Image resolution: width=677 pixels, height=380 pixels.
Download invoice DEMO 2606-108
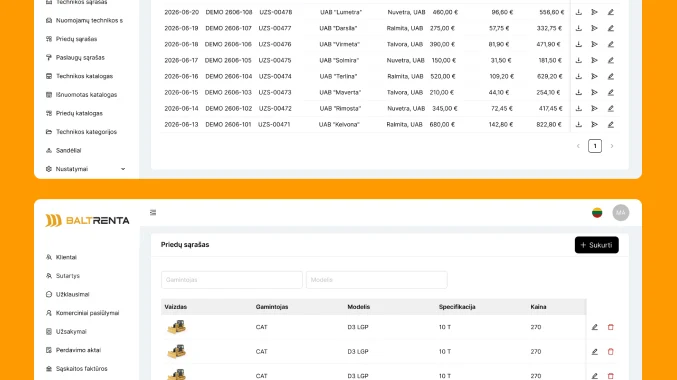pos(579,12)
